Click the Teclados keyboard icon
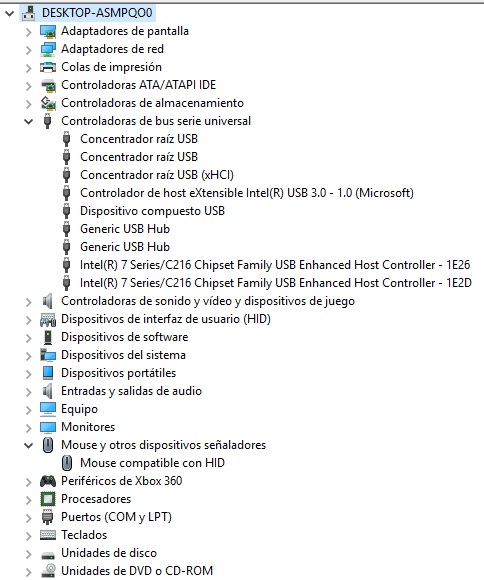 point(48,535)
